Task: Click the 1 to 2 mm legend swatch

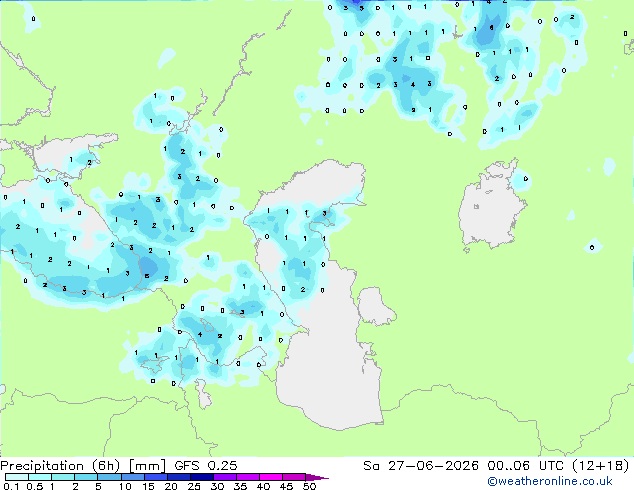Action: pyautogui.click(x=63, y=477)
